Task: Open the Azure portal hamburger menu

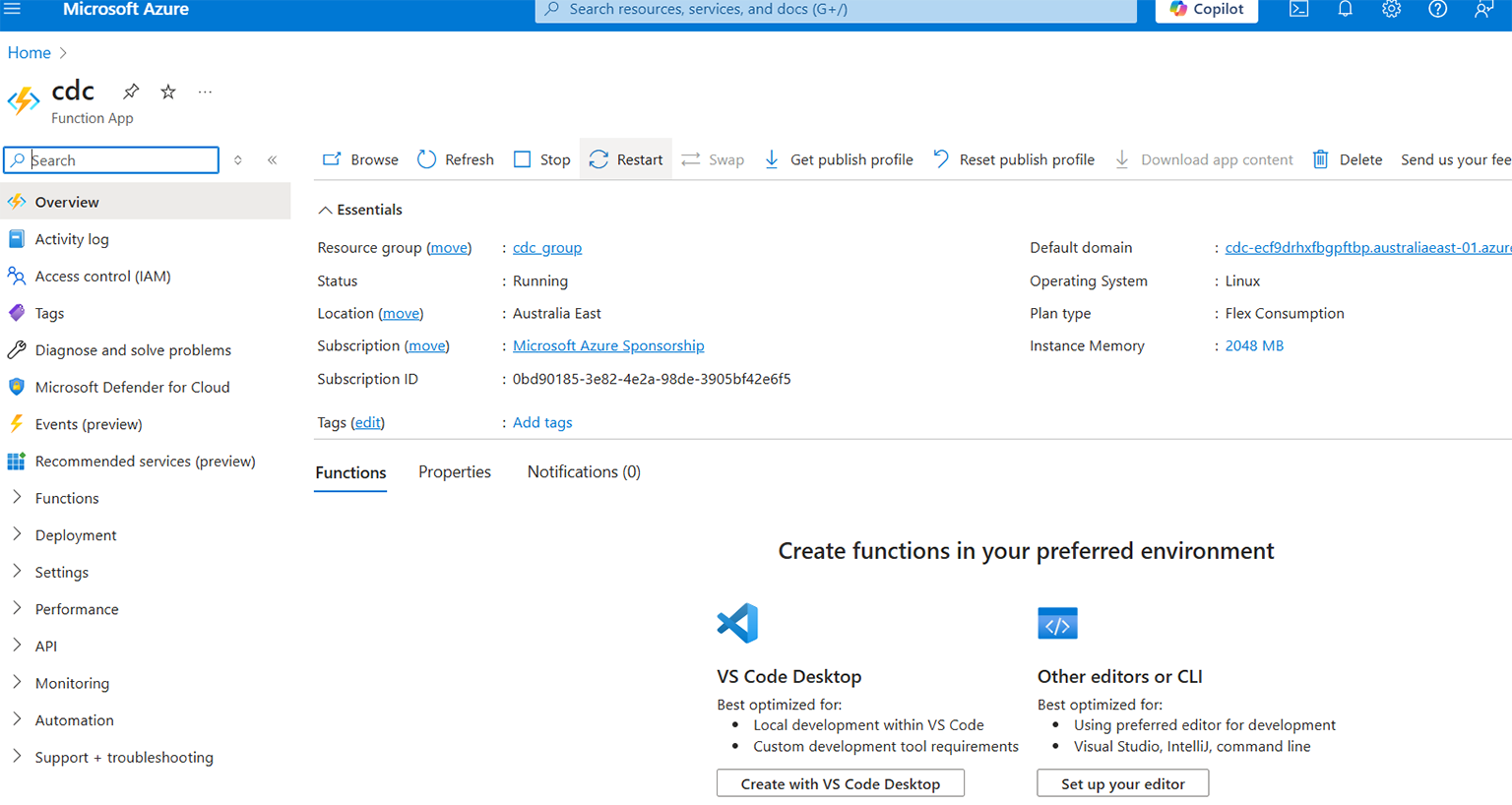Action: pos(13,9)
